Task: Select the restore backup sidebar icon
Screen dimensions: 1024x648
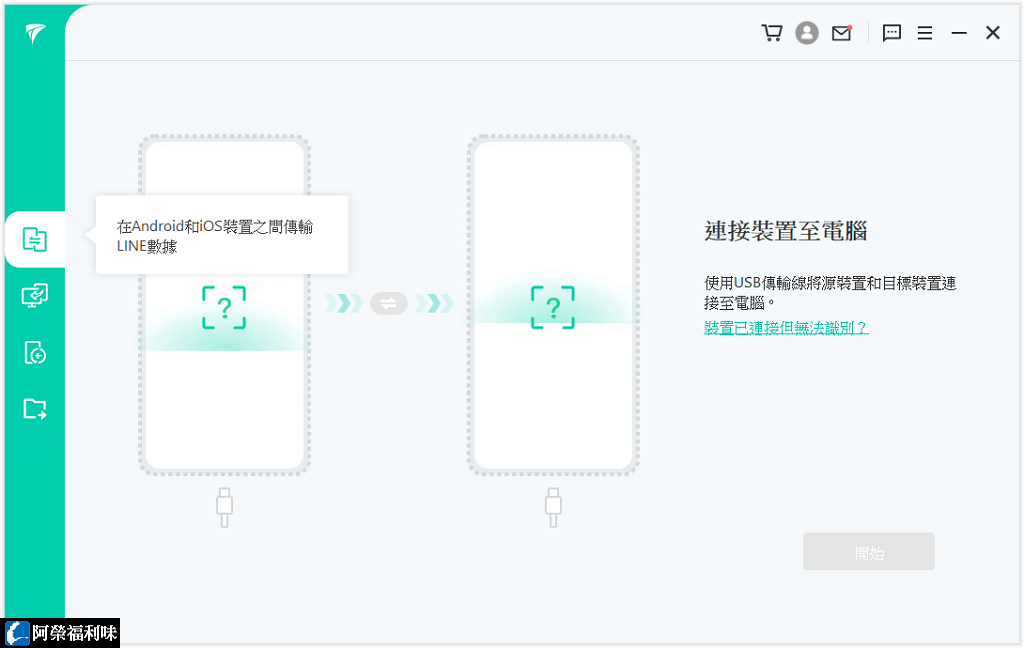Action: coord(35,353)
